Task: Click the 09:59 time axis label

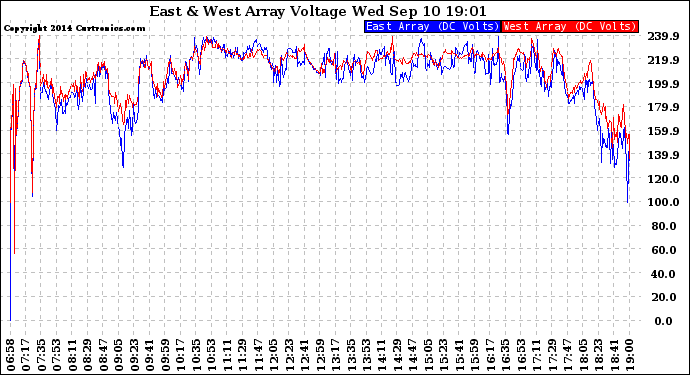Action: [x=165, y=355]
